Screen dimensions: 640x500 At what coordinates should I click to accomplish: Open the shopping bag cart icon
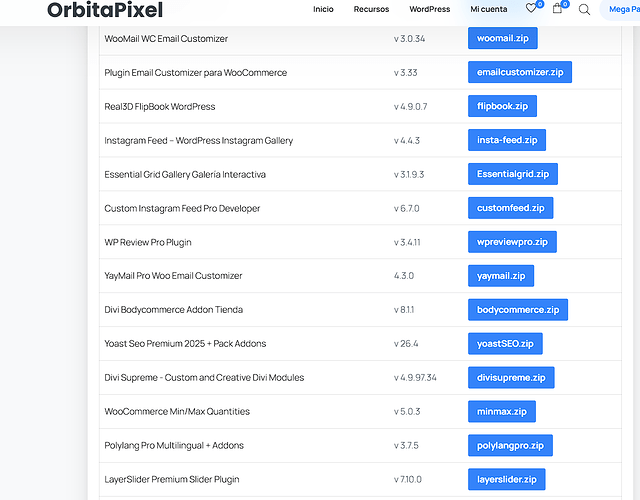click(x=557, y=9)
